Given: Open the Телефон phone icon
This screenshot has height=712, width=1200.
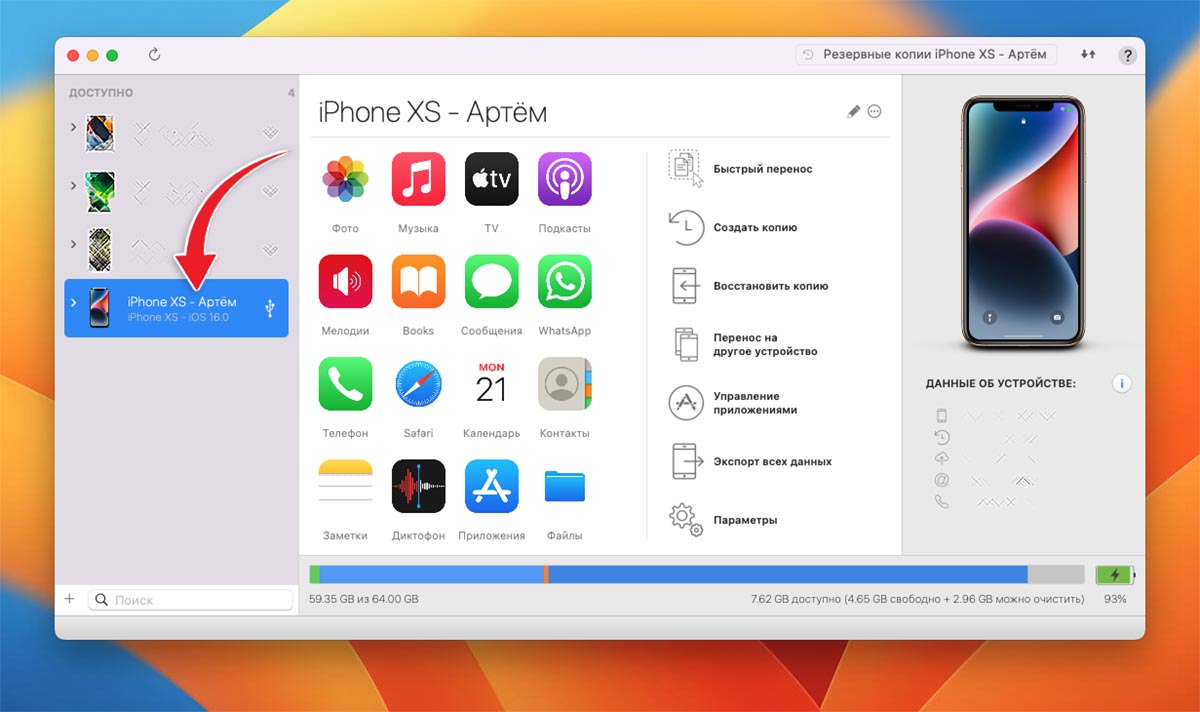Looking at the screenshot, I should [345, 384].
